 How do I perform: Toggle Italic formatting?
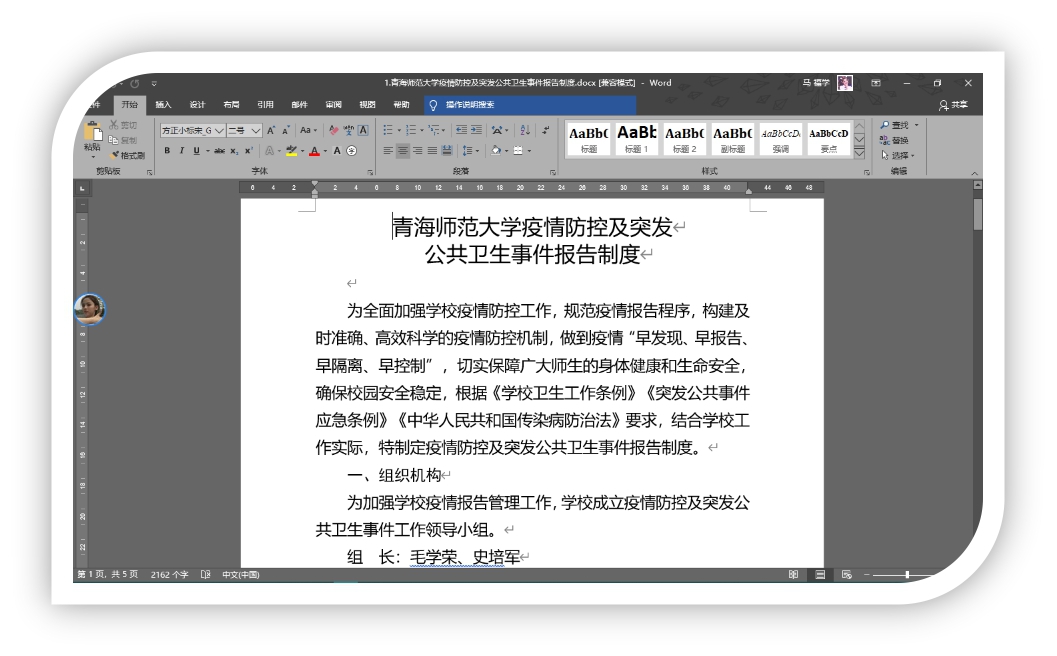[181, 151]
